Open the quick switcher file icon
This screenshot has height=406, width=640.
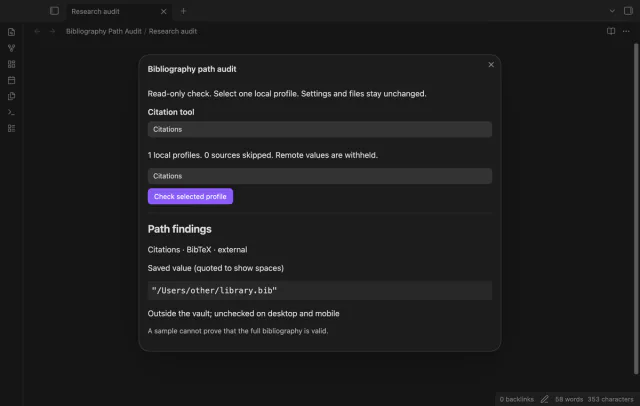pos(11,32)
